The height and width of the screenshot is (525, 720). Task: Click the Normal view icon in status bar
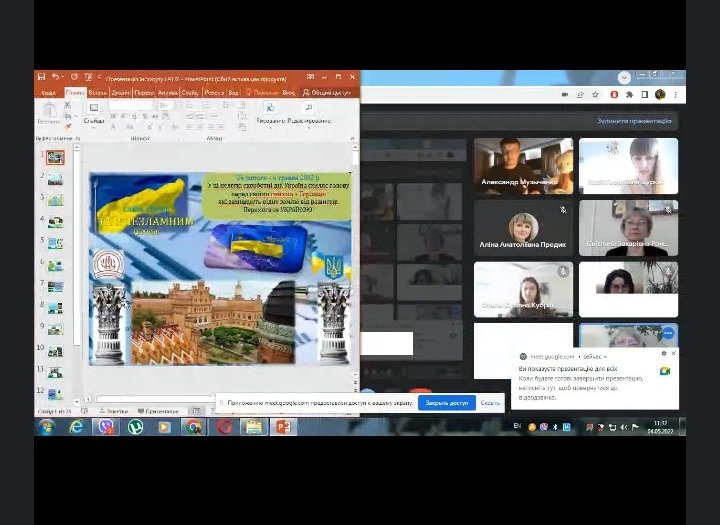click(x=197, y=411)
